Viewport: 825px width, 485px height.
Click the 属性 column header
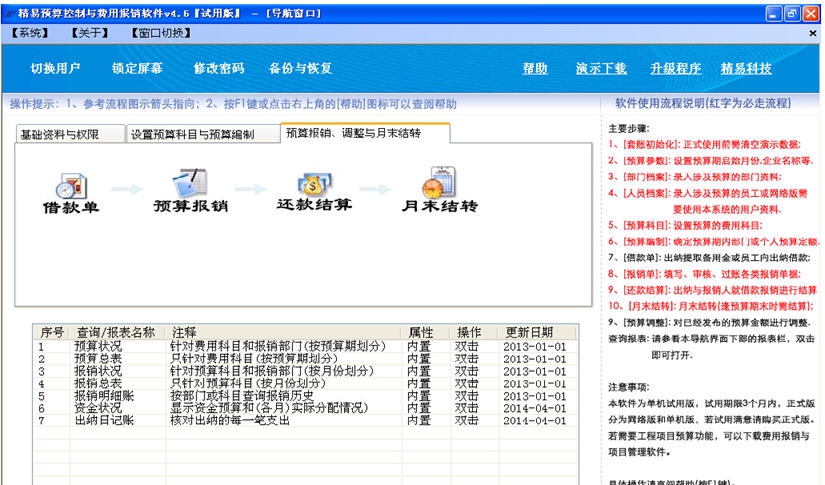point(426,332)
